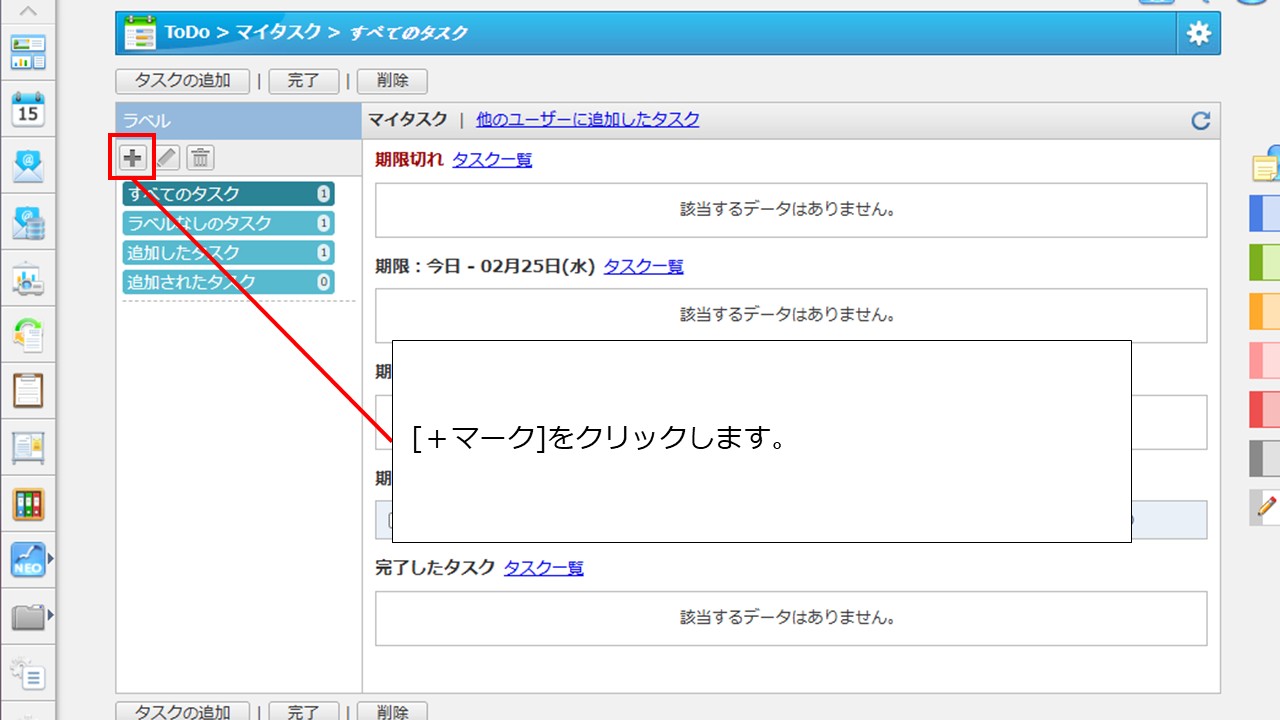The image size is (1280, 720).
Task: Click the top タスクの追加 button
Action: 182,81
